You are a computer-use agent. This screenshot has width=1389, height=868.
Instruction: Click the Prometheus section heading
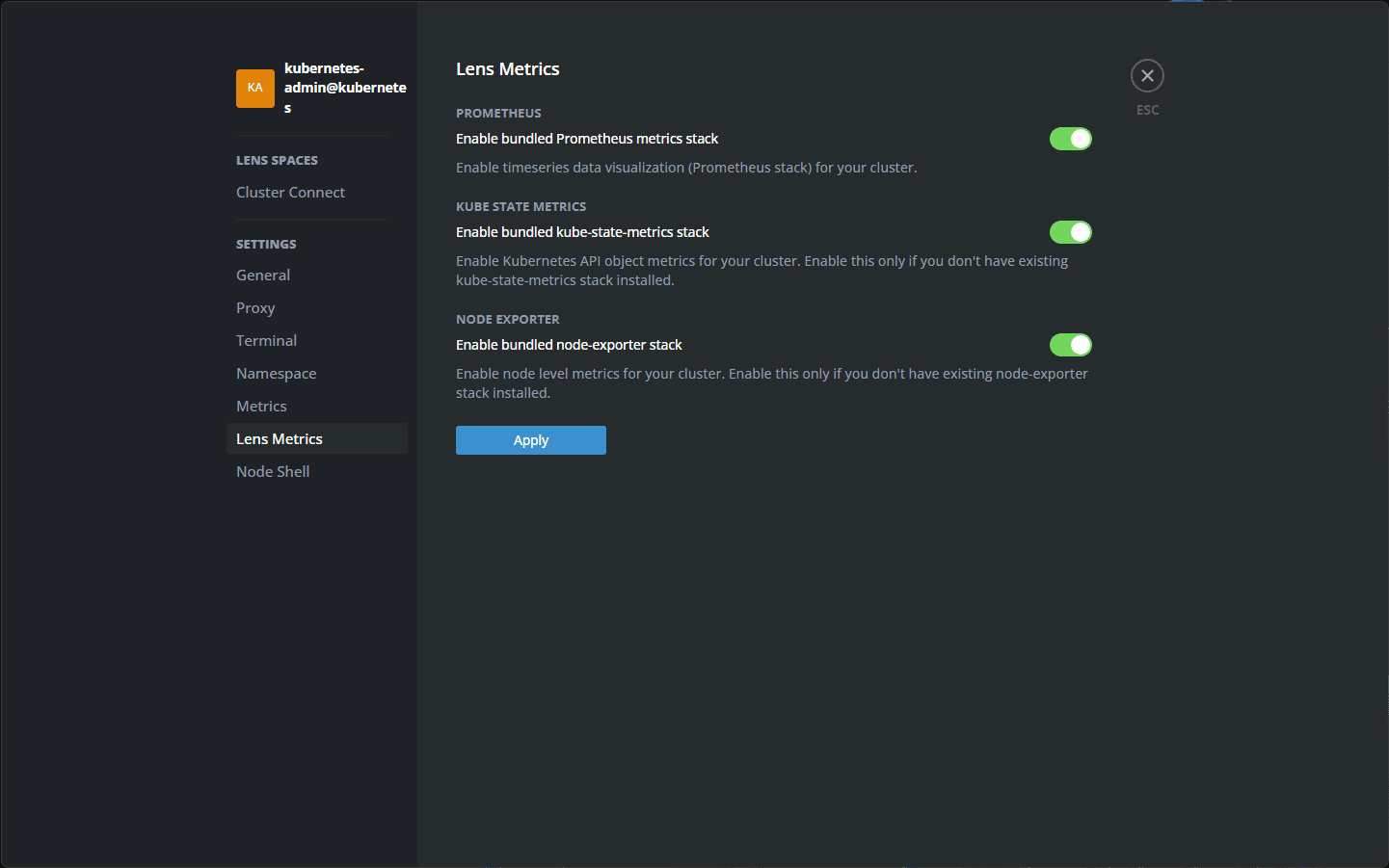pos(498,113)
